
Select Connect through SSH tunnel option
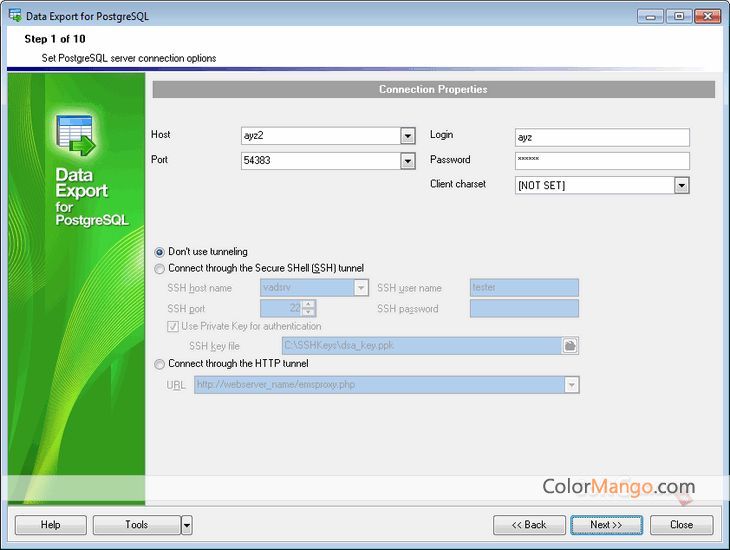click(x=160, y=269)
